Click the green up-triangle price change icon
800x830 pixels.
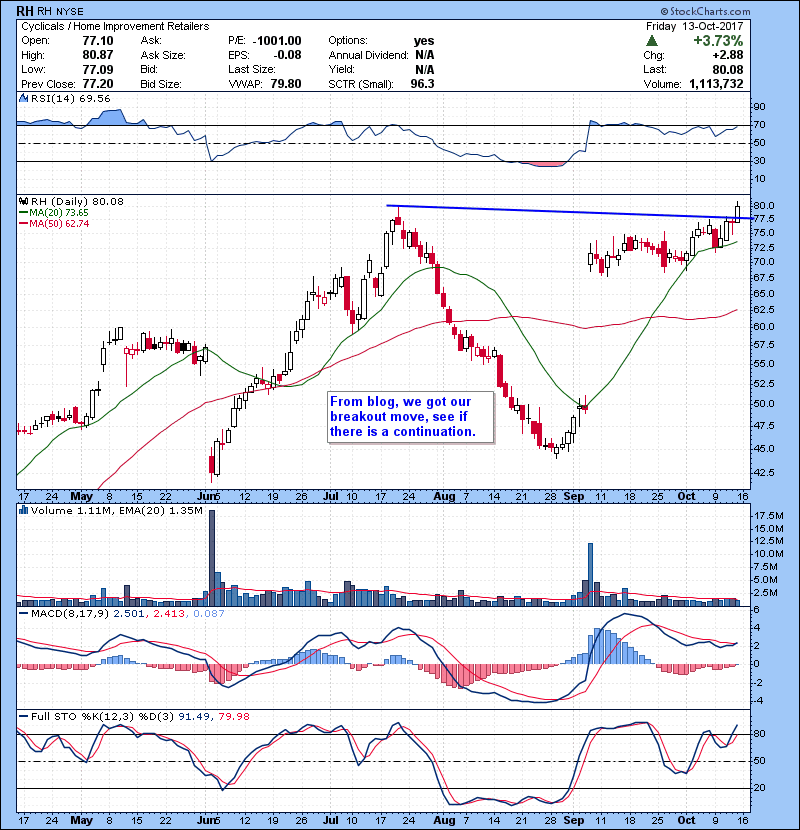point(652,41)
